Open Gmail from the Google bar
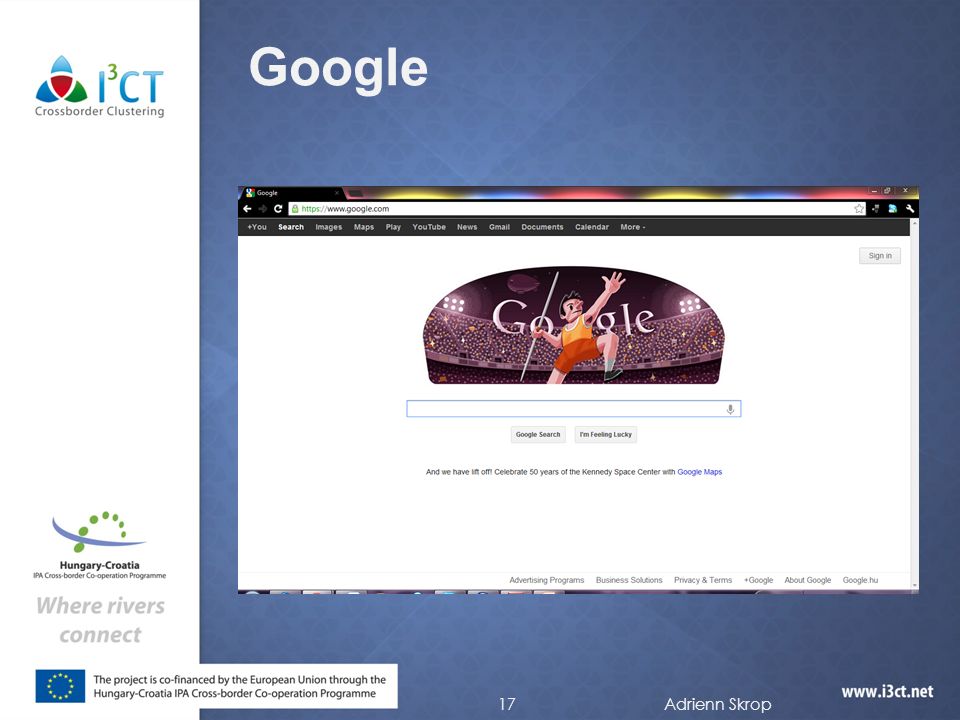 (x=499, y=227)
